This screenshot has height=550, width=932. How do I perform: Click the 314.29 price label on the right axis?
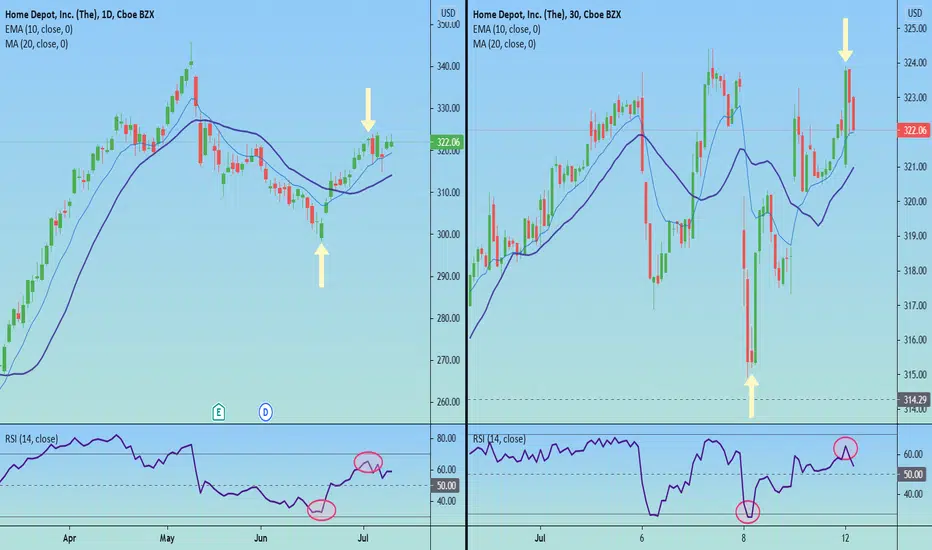pyautogui.click(x=914, y=400)
